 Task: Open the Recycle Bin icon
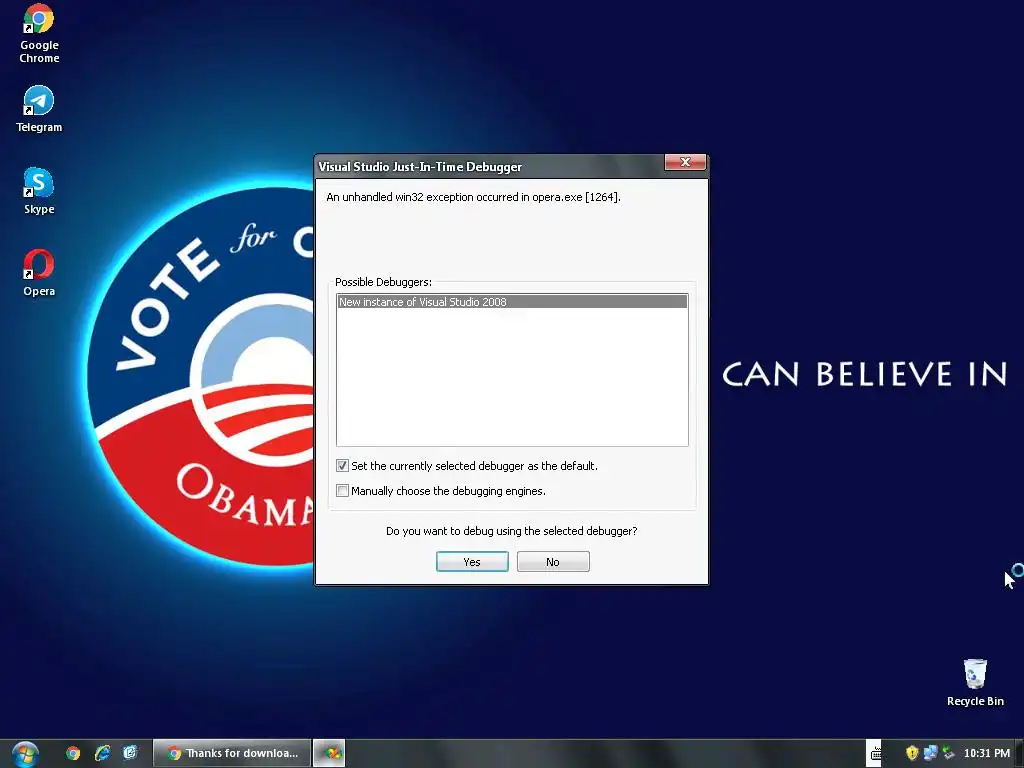coord(975,682)
